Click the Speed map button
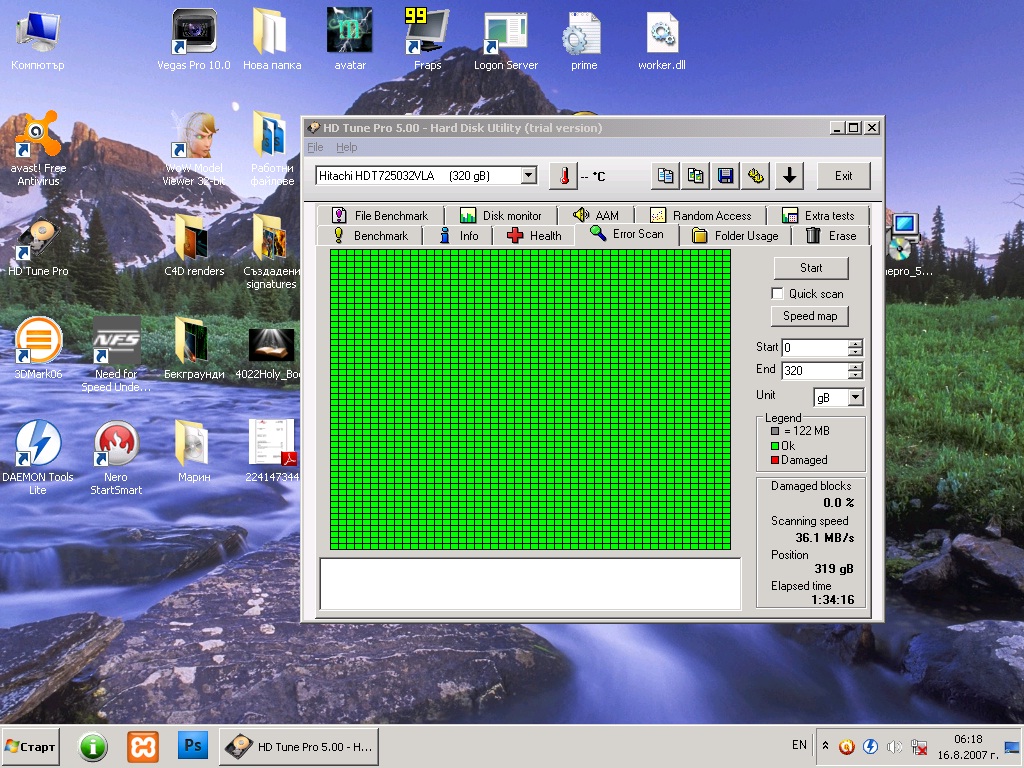The height and width of the screenshot is (768, 1024). [810, 316]
